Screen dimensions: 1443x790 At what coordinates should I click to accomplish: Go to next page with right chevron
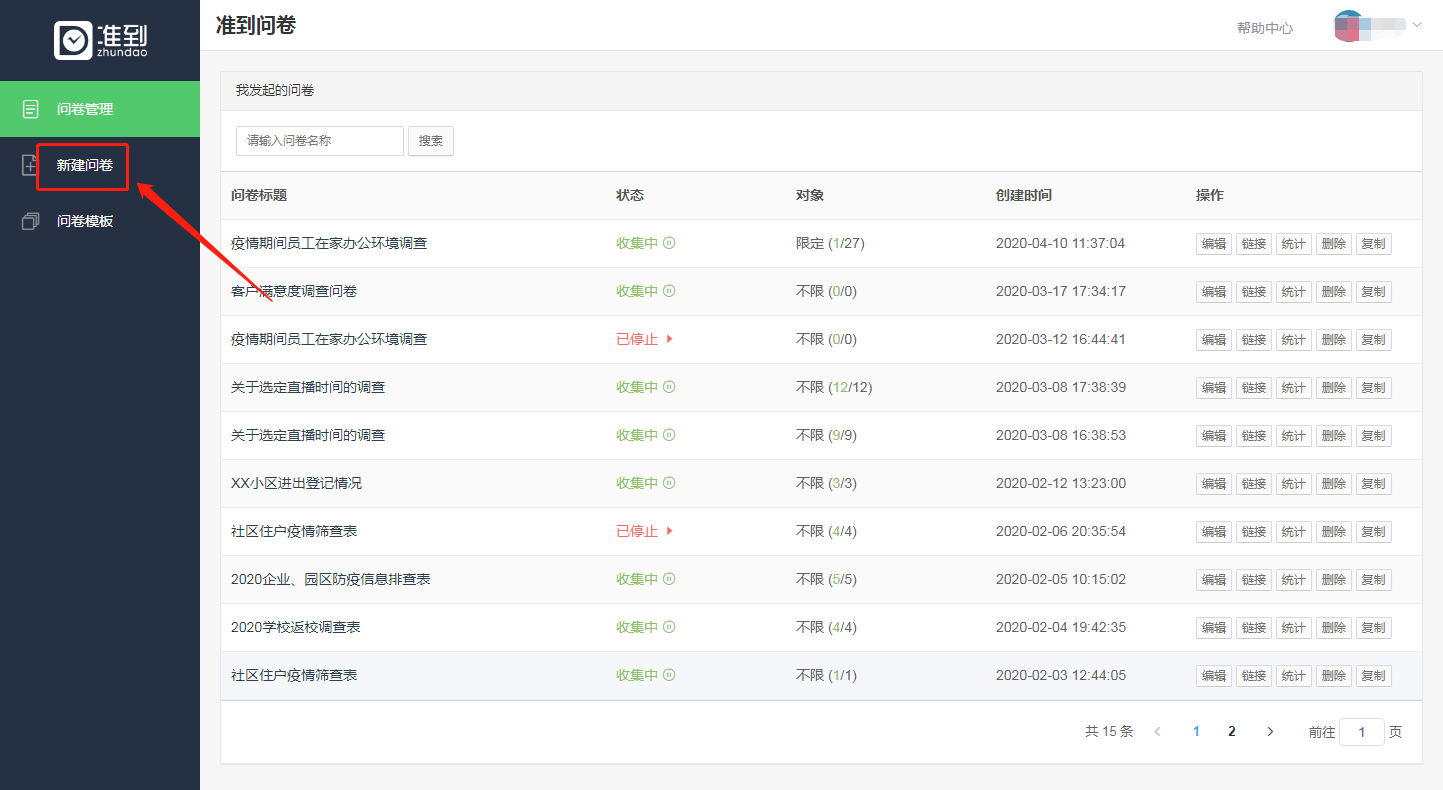coord(1270,732)
